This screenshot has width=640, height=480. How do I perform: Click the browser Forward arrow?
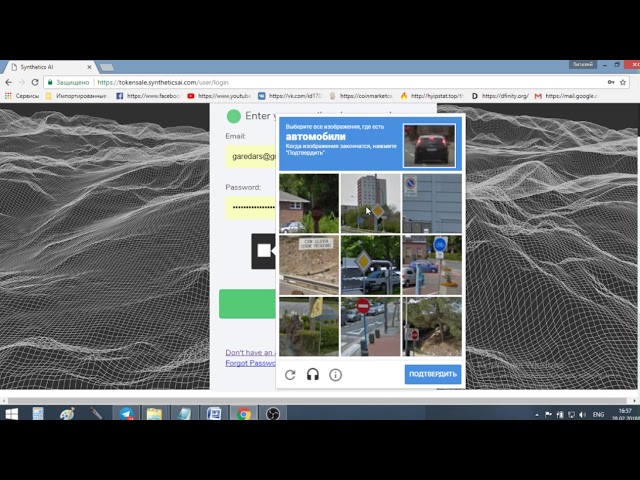pos(22,82)
